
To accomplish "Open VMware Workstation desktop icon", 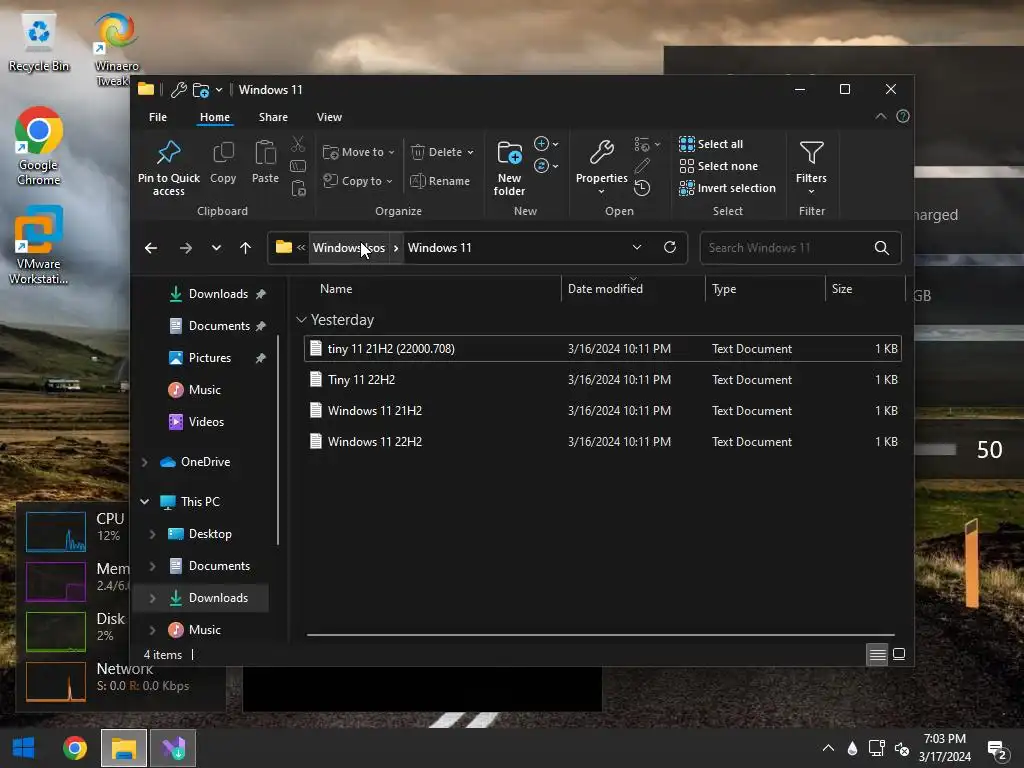I will pos(39,246).
